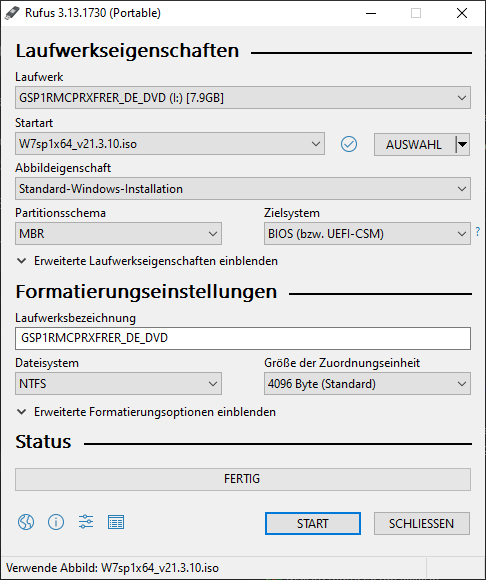Screen dimensions: 486x580
Task: Expand Erweiterte Laufwerkseigenschaften einblenden
Action: pos(147,261)
